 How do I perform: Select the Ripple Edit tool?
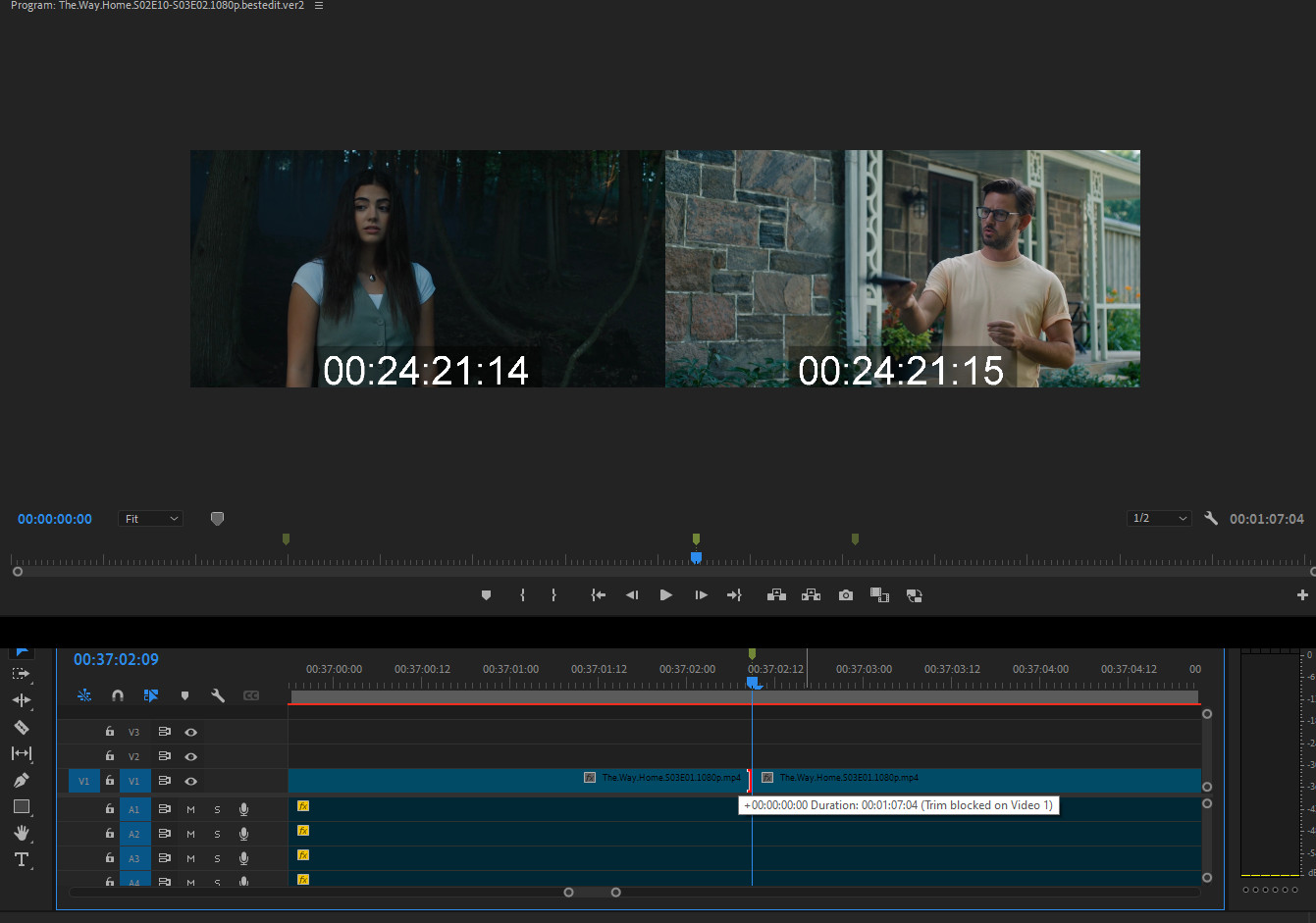pyautogui.click(x=21, y=700)
